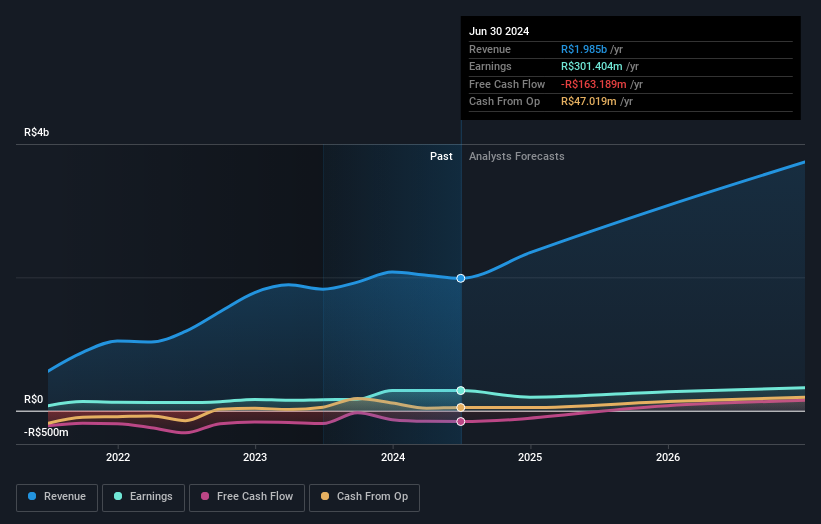Click the teal Earnings legend dot
This screenshot has height=524, width=821.
118,496
